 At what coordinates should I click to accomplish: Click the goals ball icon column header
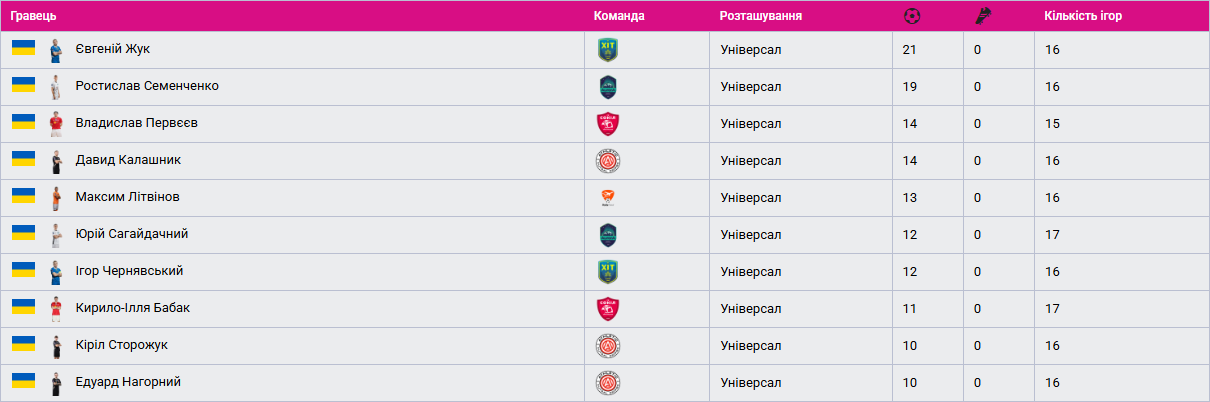(911, 16)
